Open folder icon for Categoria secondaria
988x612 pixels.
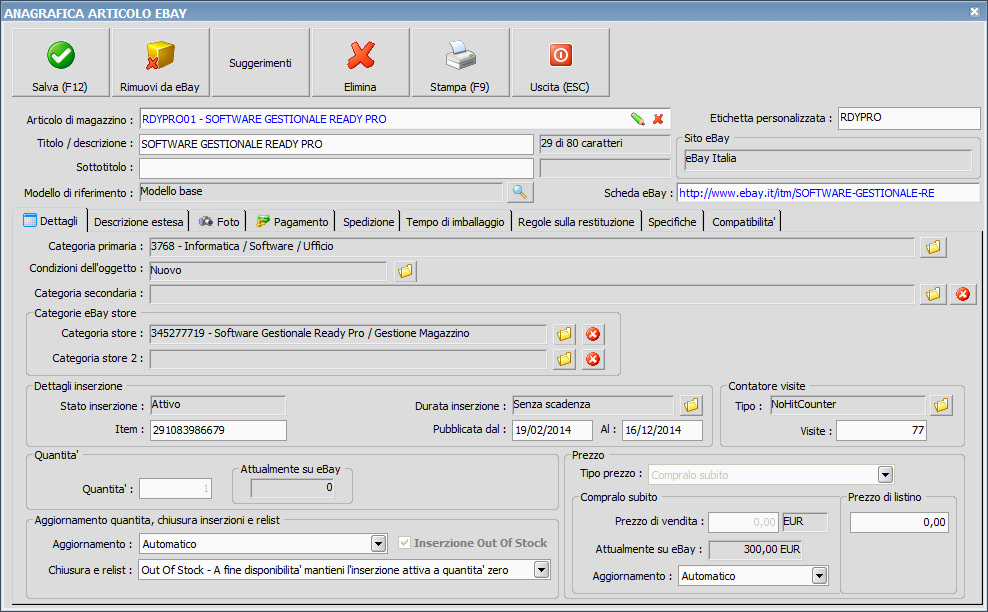933,294
